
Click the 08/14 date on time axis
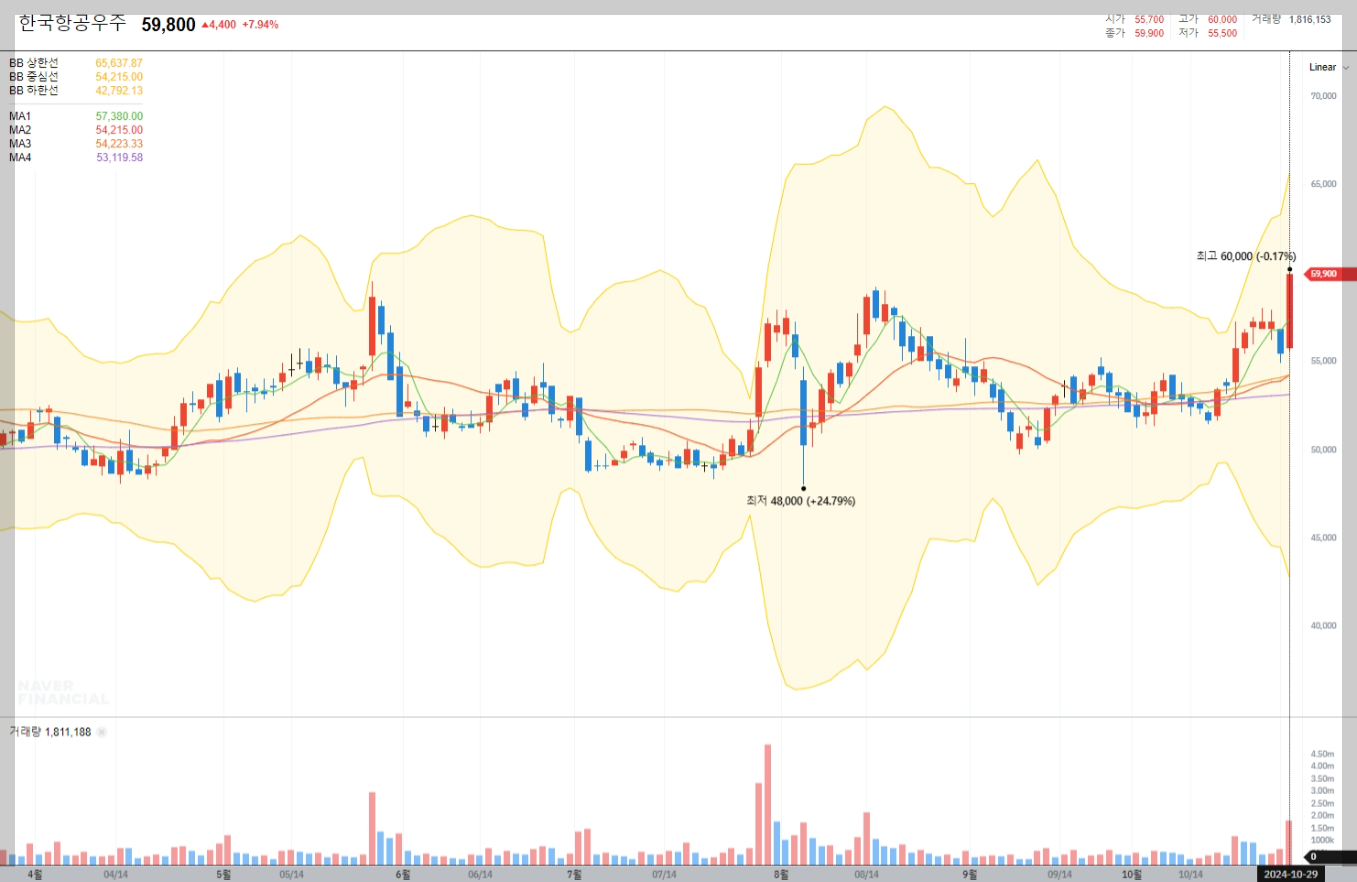867,874
